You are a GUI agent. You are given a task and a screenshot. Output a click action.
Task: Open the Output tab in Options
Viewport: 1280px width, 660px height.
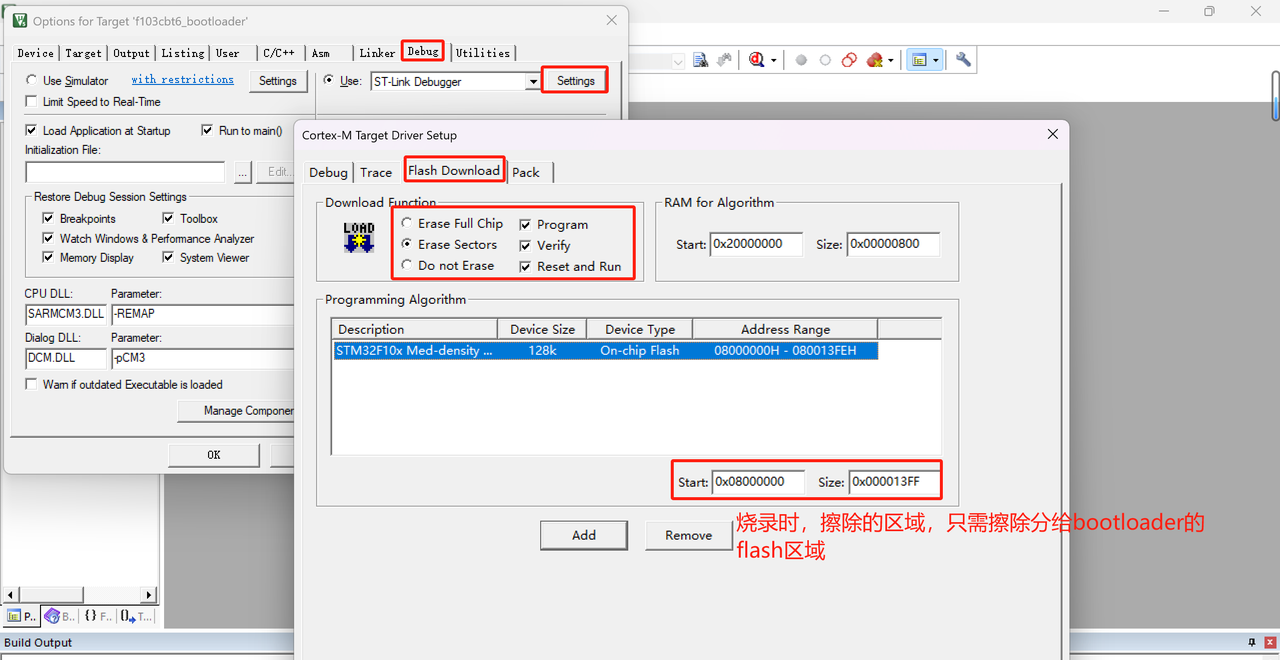click(x=131, y=53)
